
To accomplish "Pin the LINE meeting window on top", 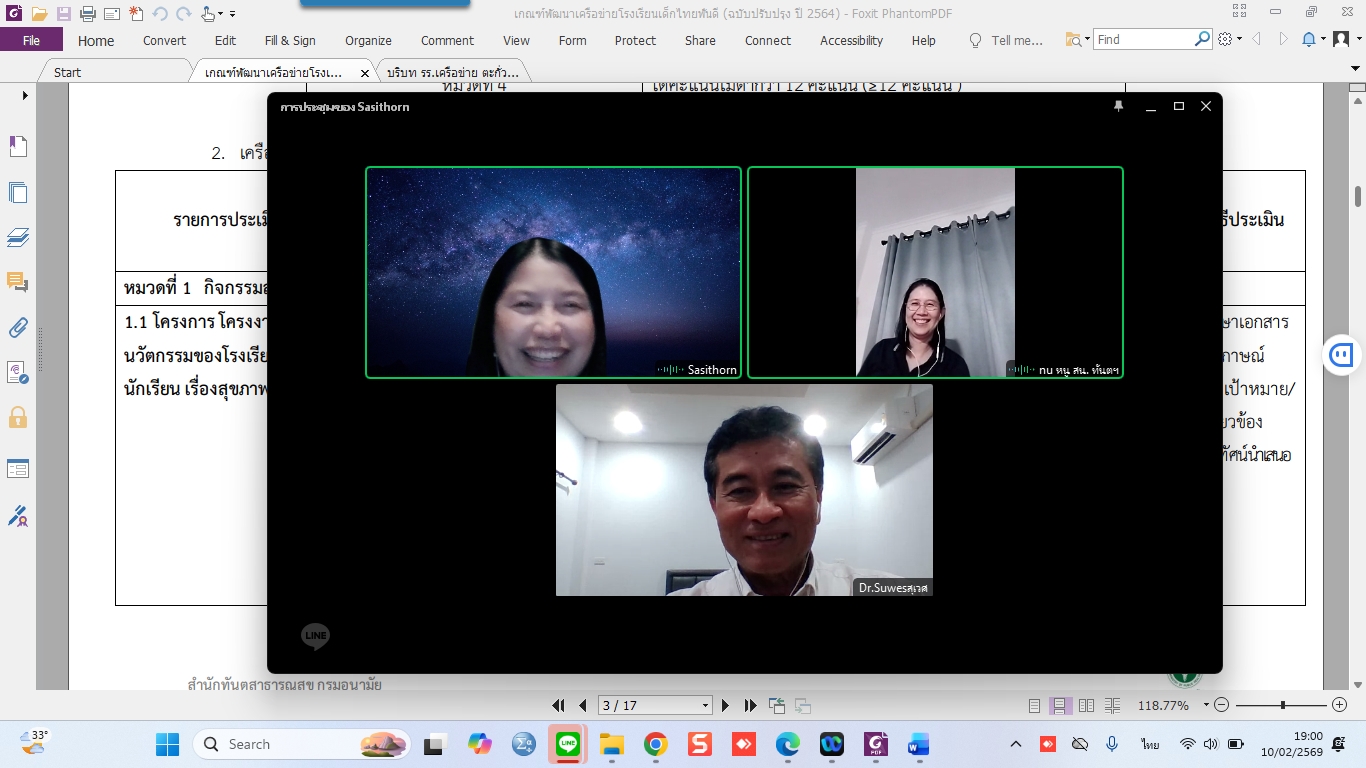I will (1119, 106).
